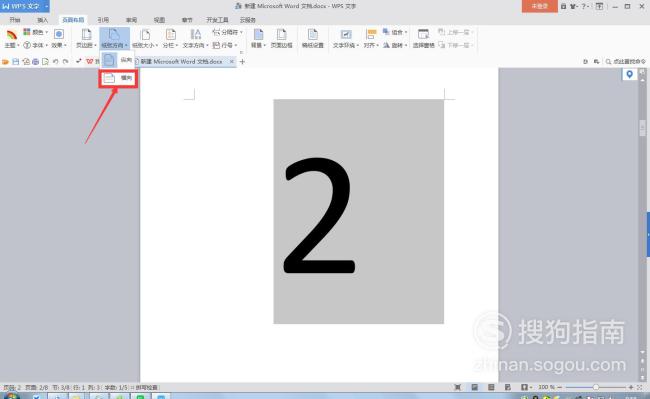650x399 pixels.
Task: Open 稿纸设置 manuscript paper settings
Action: (313, 39)
